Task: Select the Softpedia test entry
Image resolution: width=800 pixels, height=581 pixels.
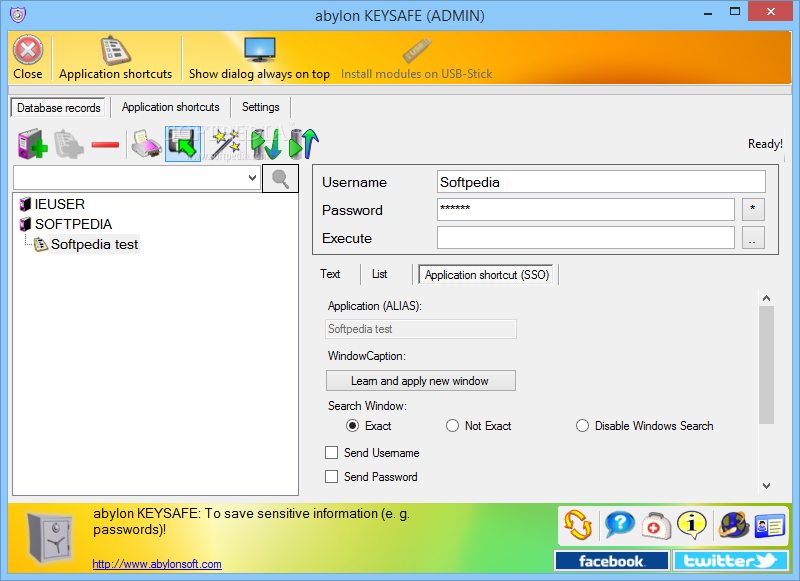Action: point(94,244)
